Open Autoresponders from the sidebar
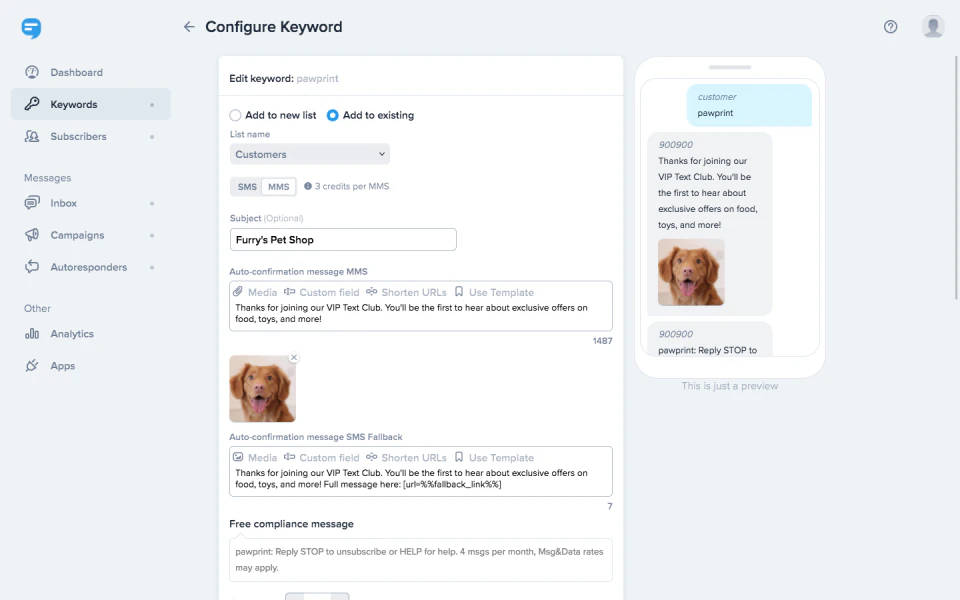This screenshot has height=600, width=960. (86, 267)
